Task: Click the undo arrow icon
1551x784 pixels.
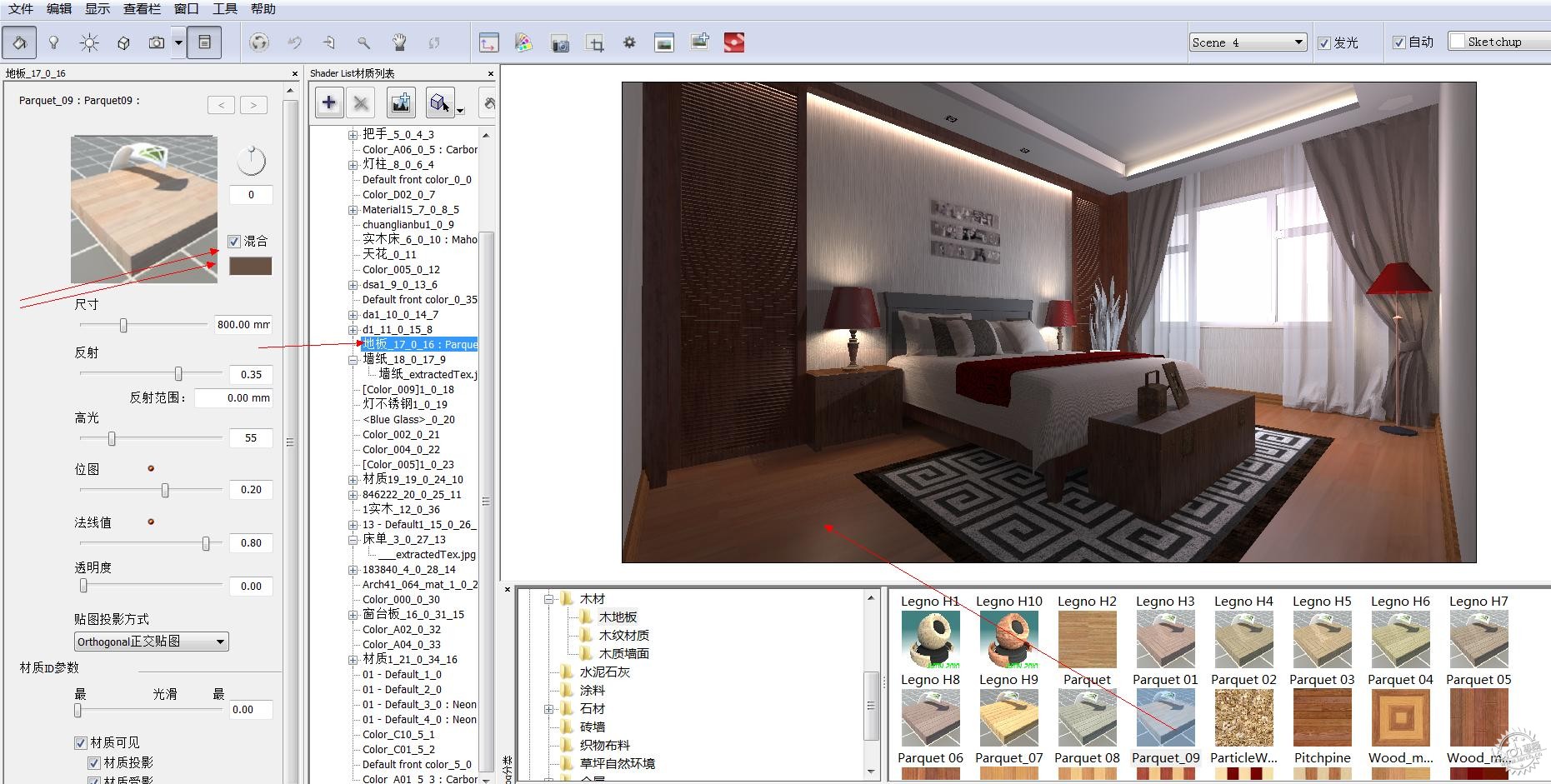Action: point(294,42)
